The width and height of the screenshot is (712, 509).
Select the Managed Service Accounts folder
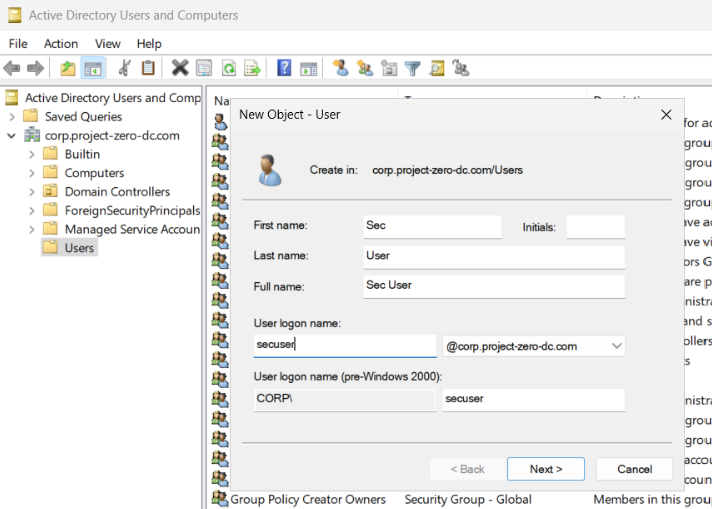pos(132,229)
